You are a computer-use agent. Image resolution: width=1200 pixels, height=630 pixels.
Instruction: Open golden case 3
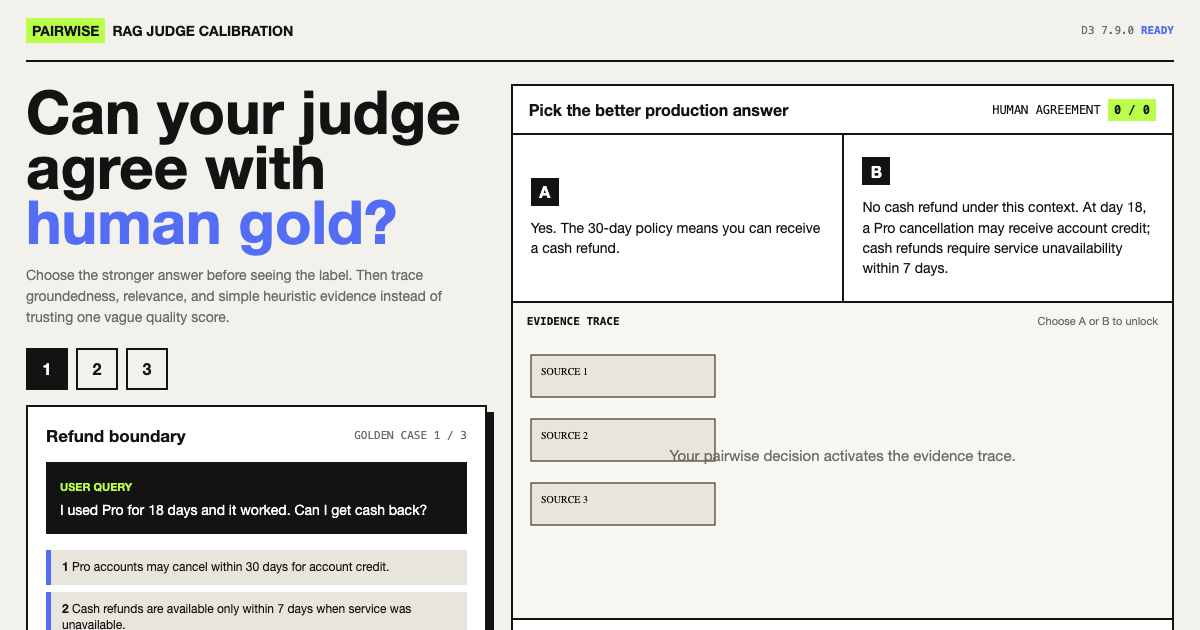pos(147,369)
